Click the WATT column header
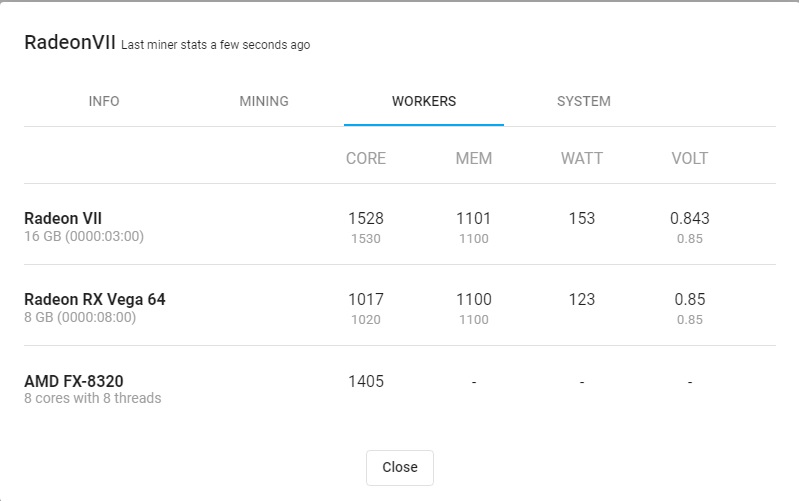Image resolution: width=799 pixels, height=501 pixels. pos(582,159)
